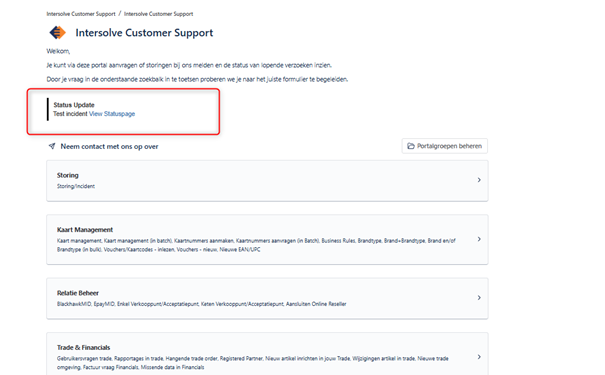Open first Intersolve Customer Support breadcrumb
The width and height of the screenshot is (605, 375).
[x=81, y=14]
